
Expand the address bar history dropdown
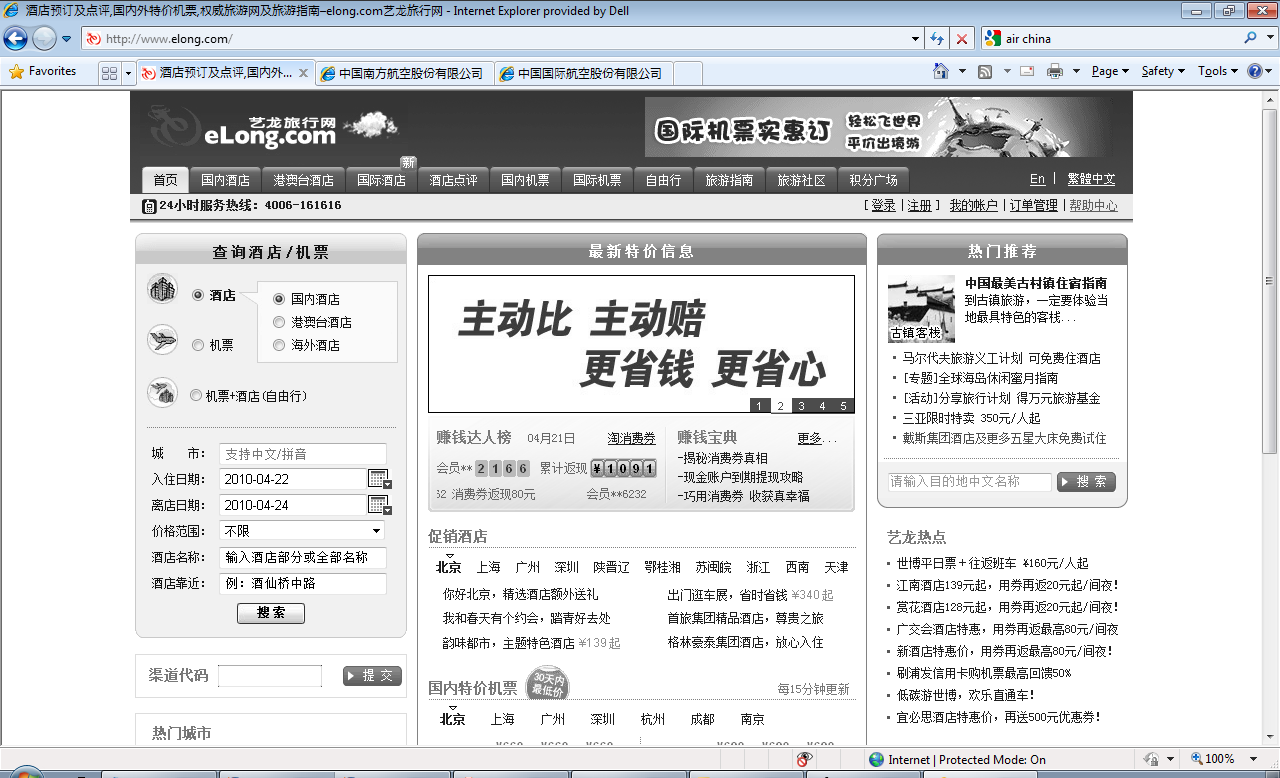(x=916, y=39)
